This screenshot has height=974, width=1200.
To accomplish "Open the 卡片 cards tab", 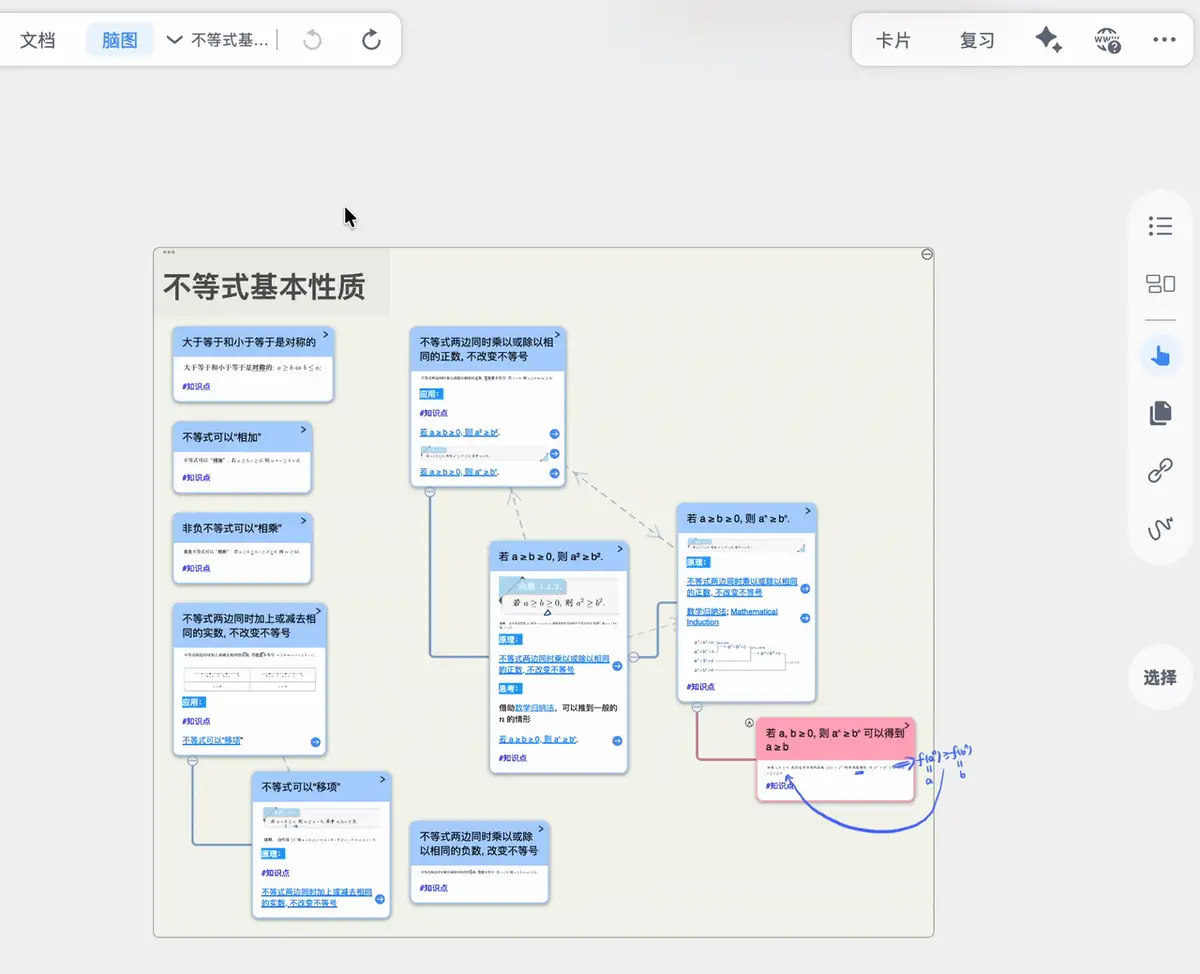I will click(x=893, y=40).
